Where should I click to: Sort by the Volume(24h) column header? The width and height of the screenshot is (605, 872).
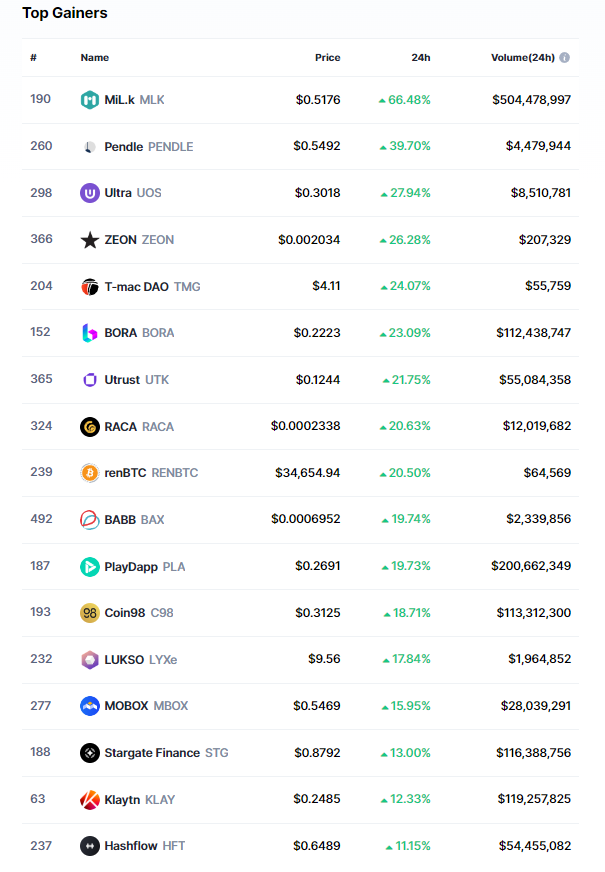(522, 58)
